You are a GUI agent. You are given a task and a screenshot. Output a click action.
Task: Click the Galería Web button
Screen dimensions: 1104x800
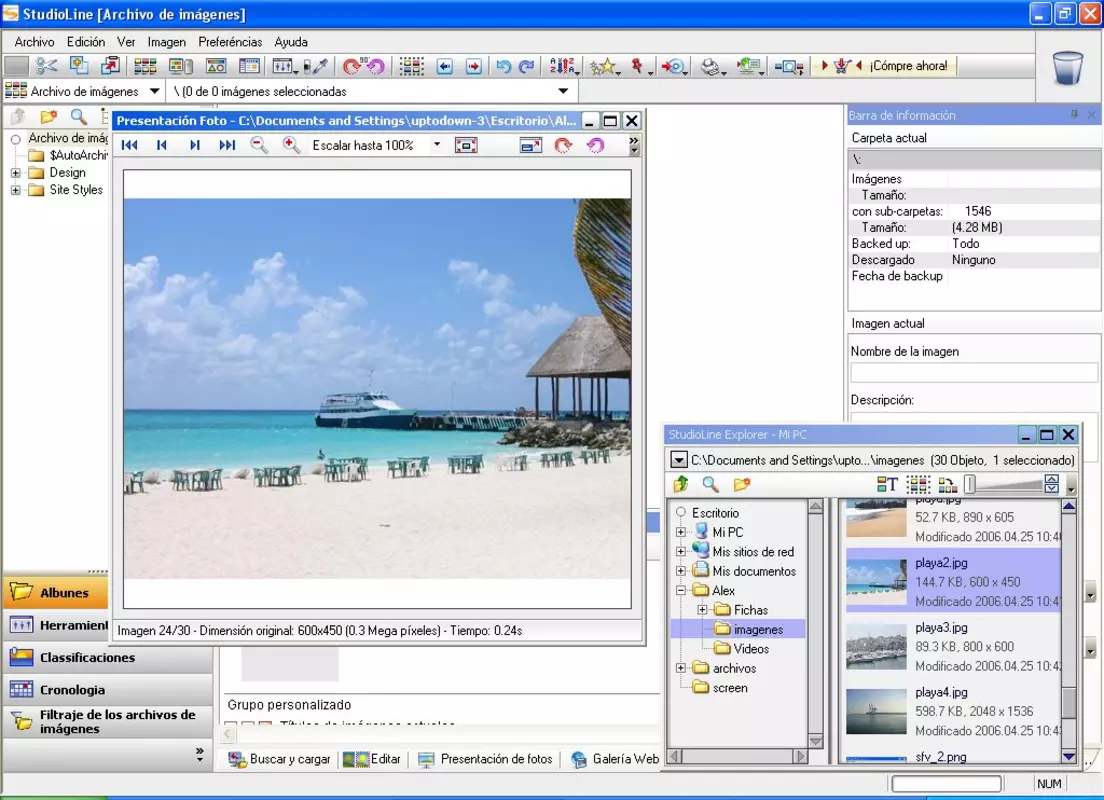[x=615, y=759]
